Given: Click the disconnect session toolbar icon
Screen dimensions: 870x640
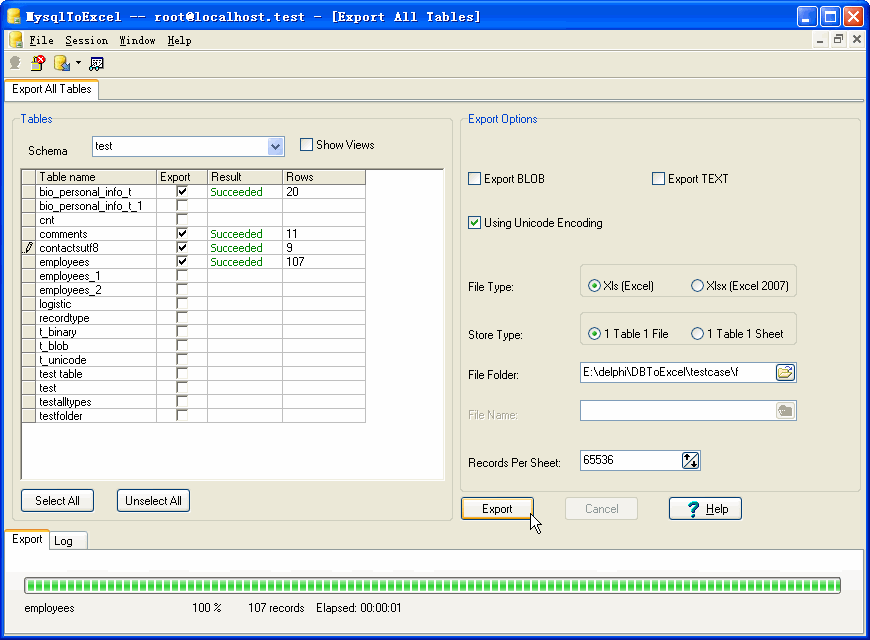Looking at the screenshot, I should click(38, 63).
